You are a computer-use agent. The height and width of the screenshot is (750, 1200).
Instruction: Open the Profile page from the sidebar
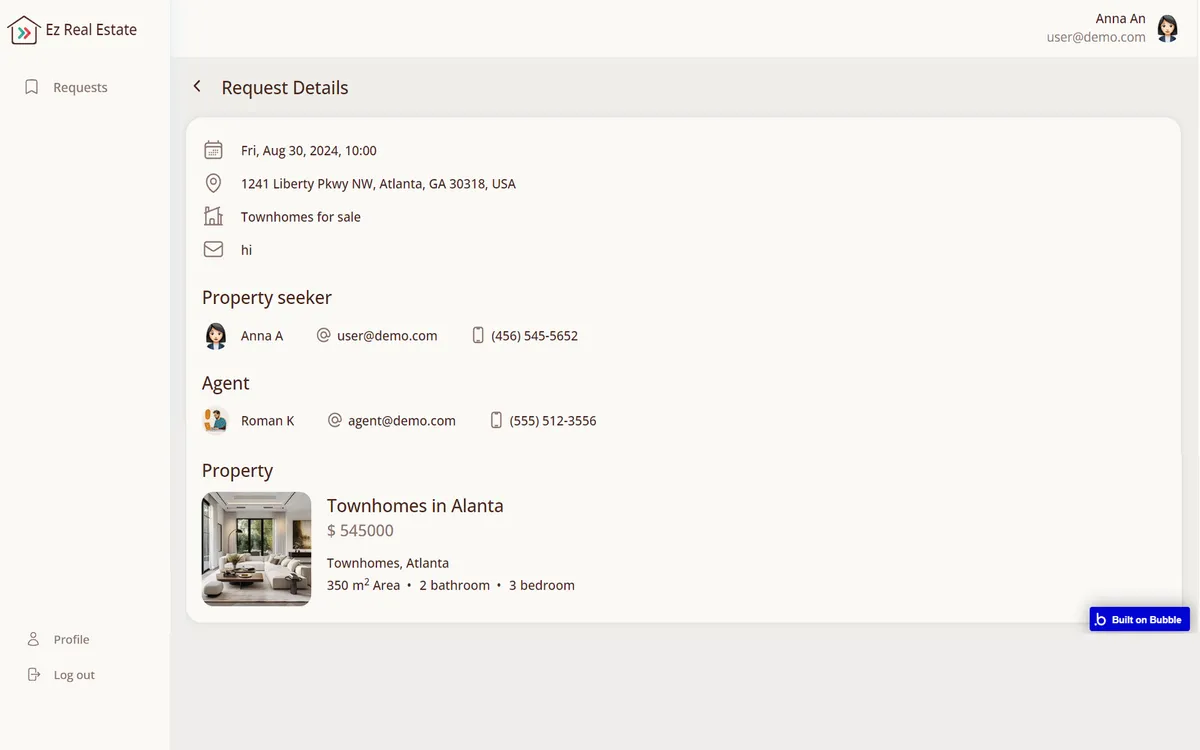tap(71, 639)
